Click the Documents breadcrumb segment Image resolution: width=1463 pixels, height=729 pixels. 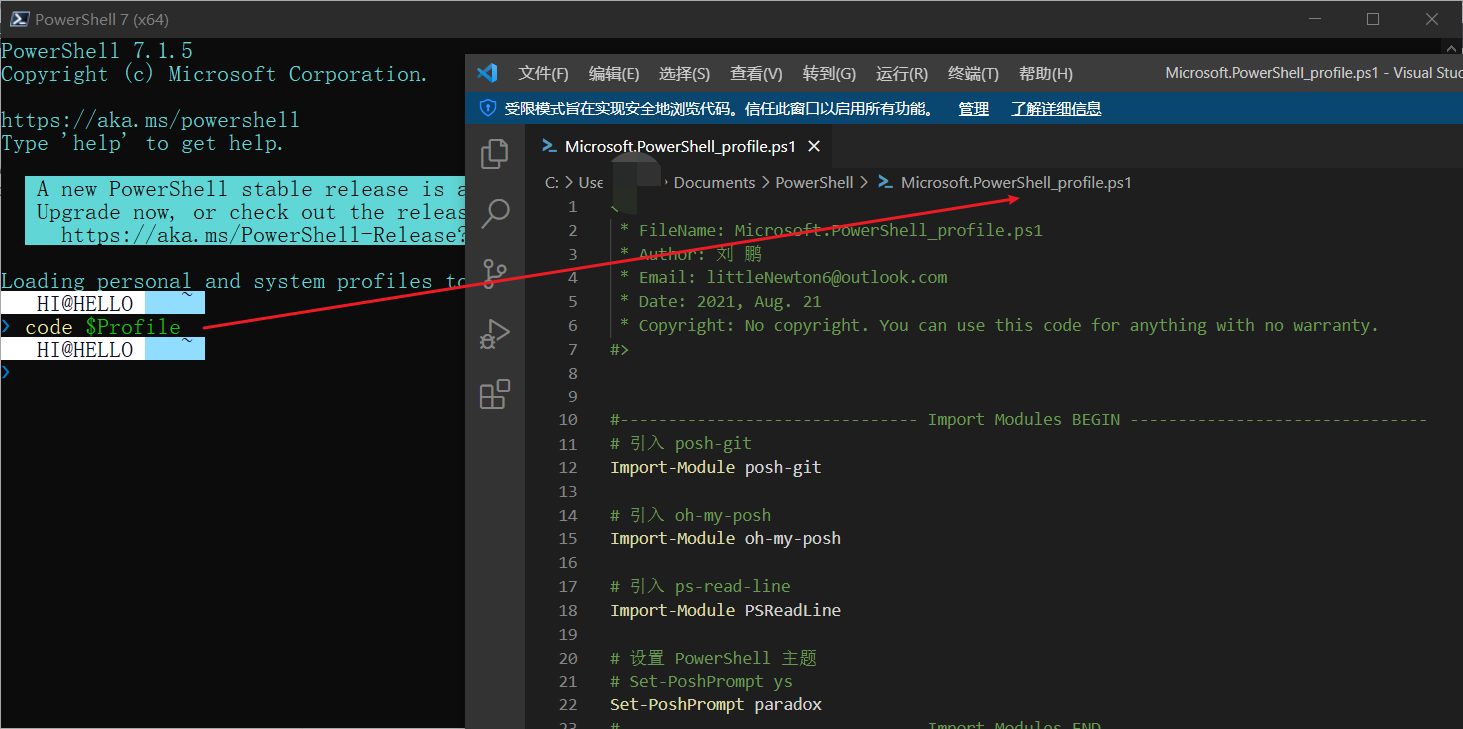coord(714,183)
